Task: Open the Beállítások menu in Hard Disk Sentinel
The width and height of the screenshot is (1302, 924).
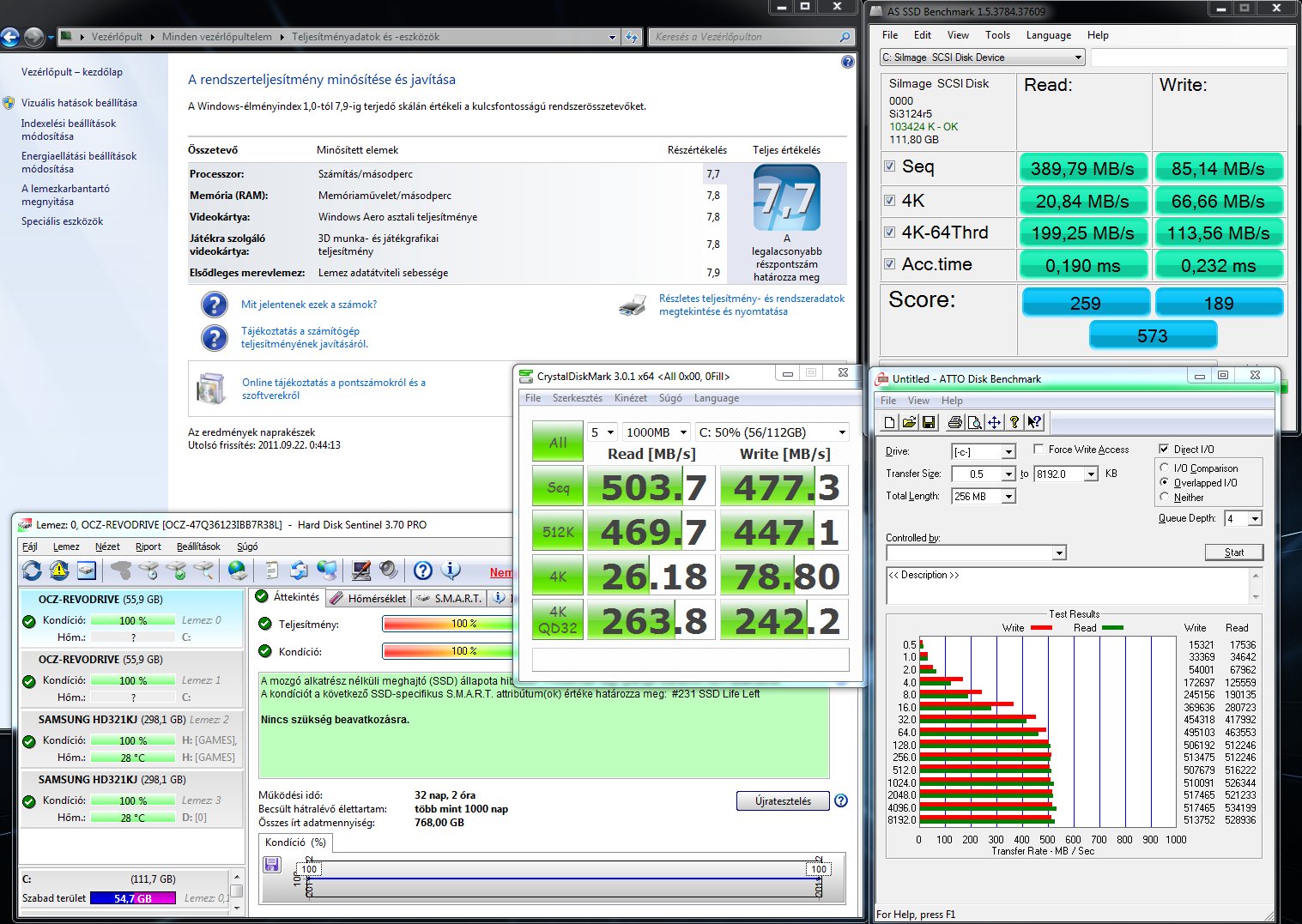Action: 198,547
